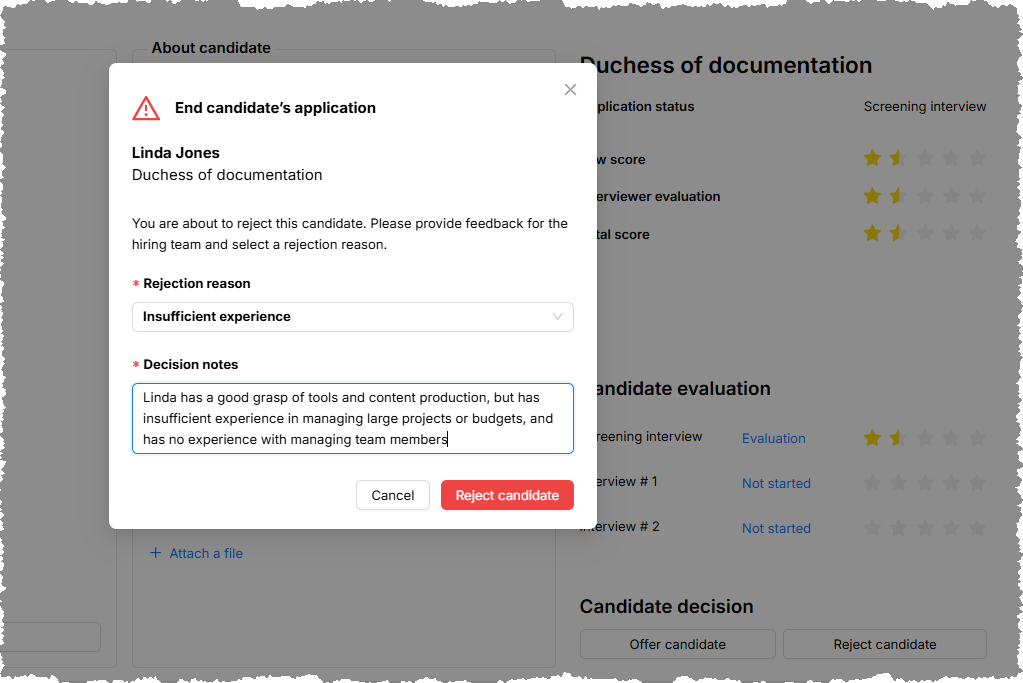Click the red warning triangle icon

pyautogui.click(x=146, y=108)
